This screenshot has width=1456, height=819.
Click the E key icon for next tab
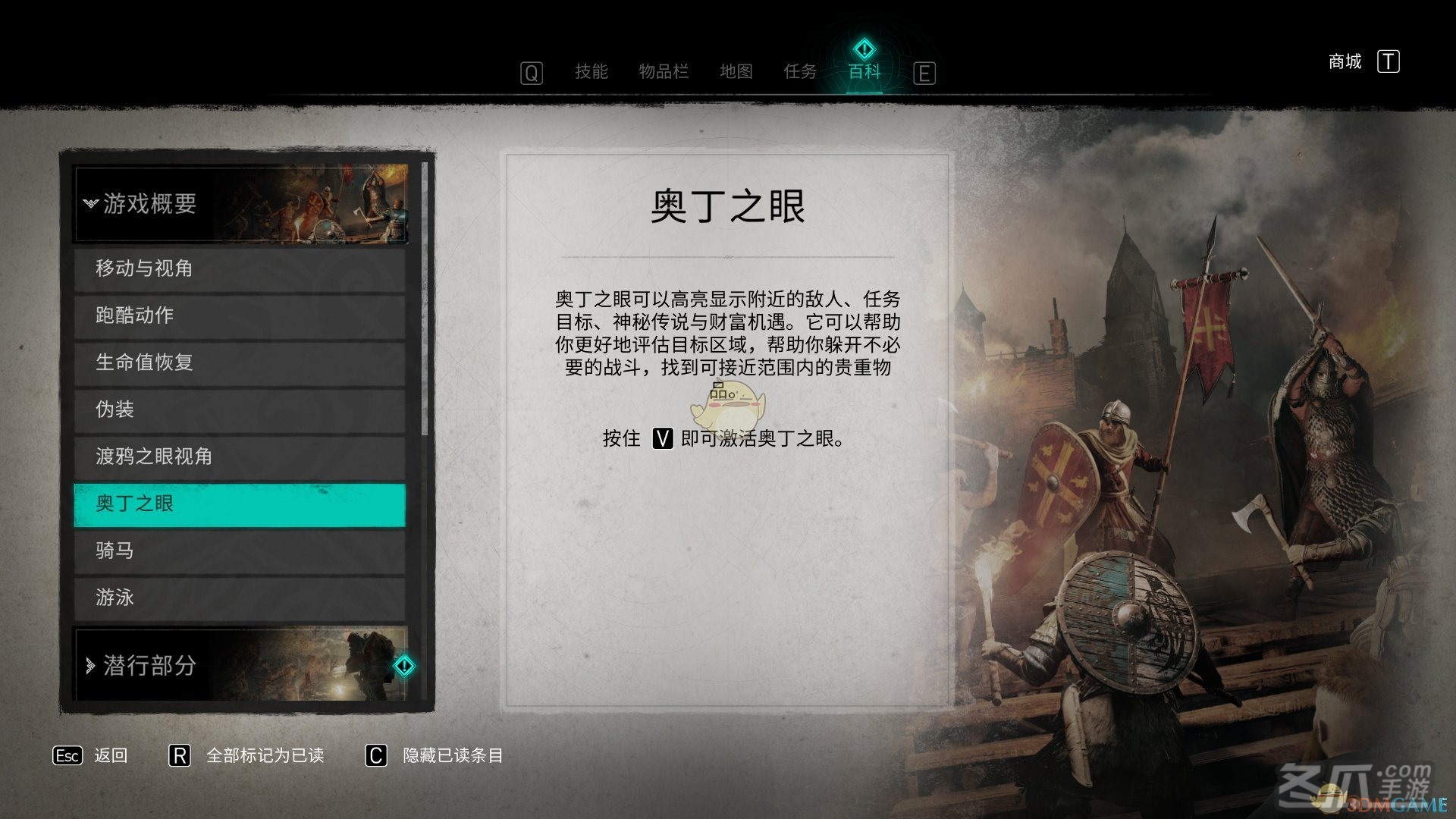[x=924, y=73]
